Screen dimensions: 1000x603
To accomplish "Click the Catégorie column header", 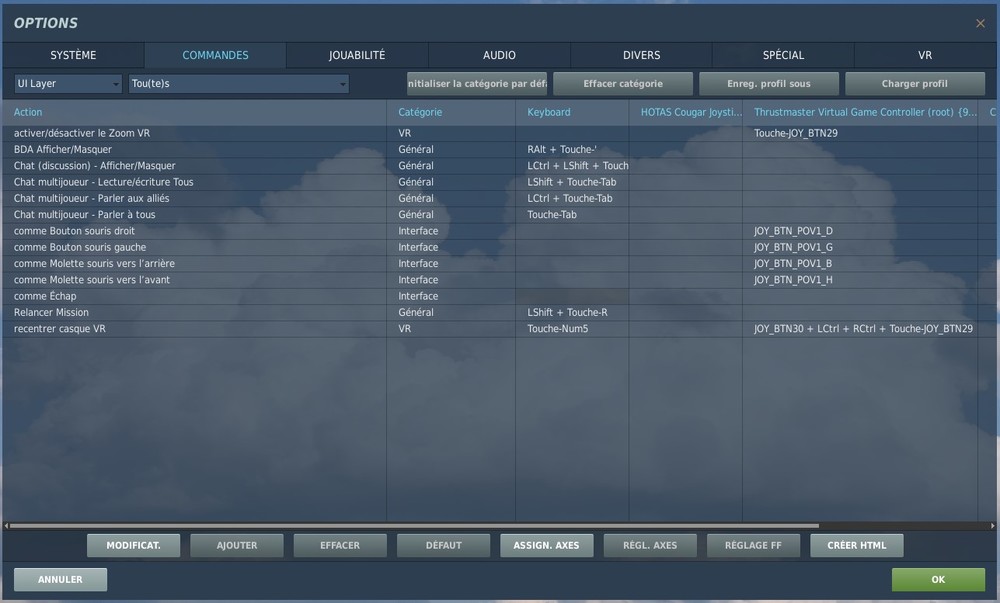I will point(451,112).
